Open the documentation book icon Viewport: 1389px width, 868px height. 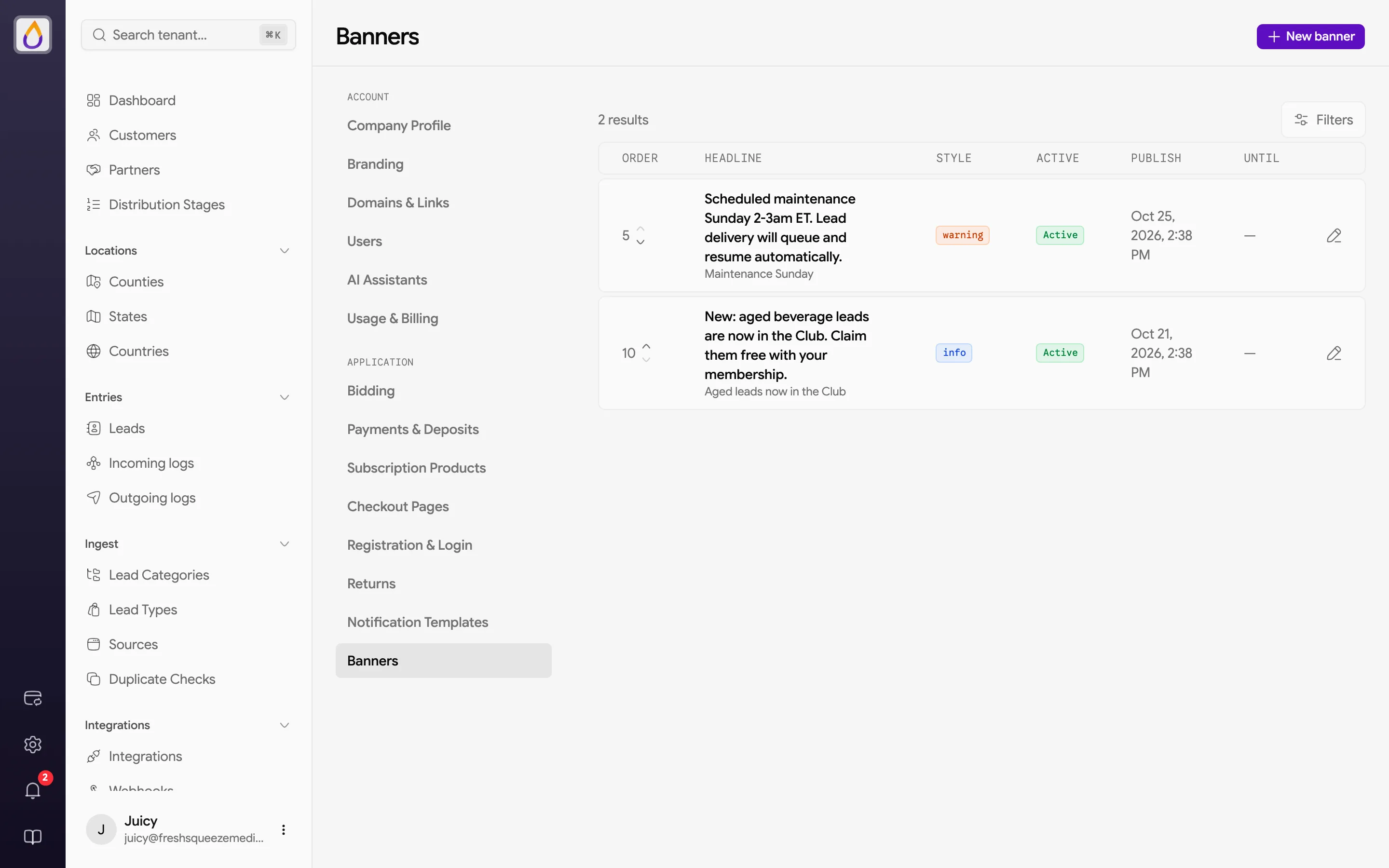[33, 837]
